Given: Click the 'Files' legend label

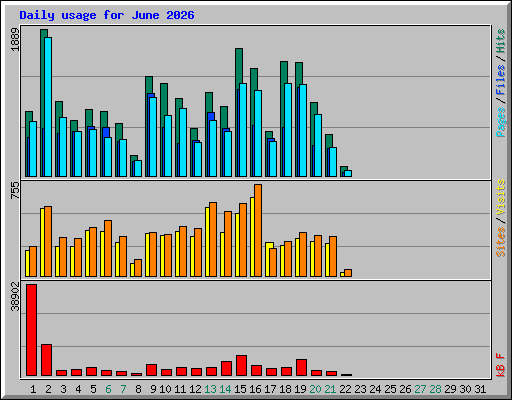Looking at the screenshot, I should pos(501,80).
